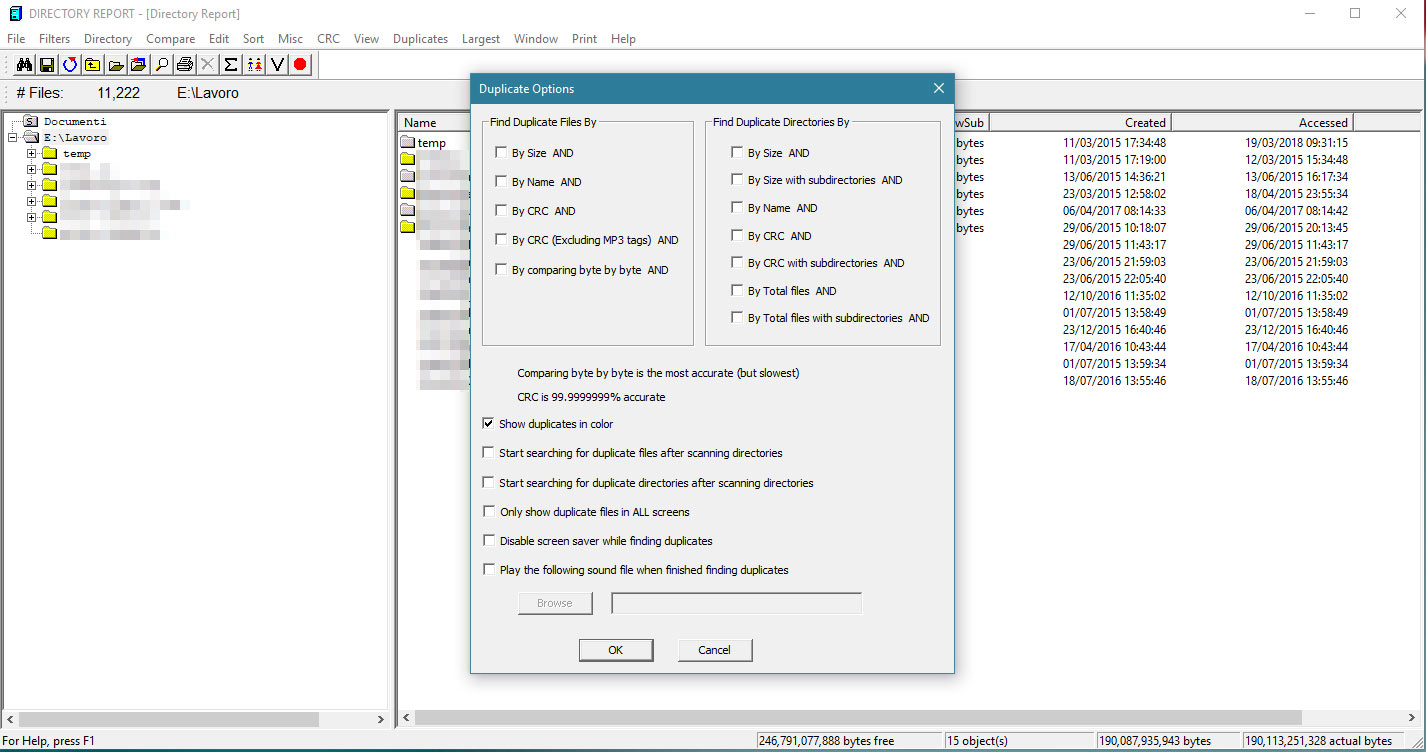Collapse the E:\Lavoro tree node

[13, 138]
